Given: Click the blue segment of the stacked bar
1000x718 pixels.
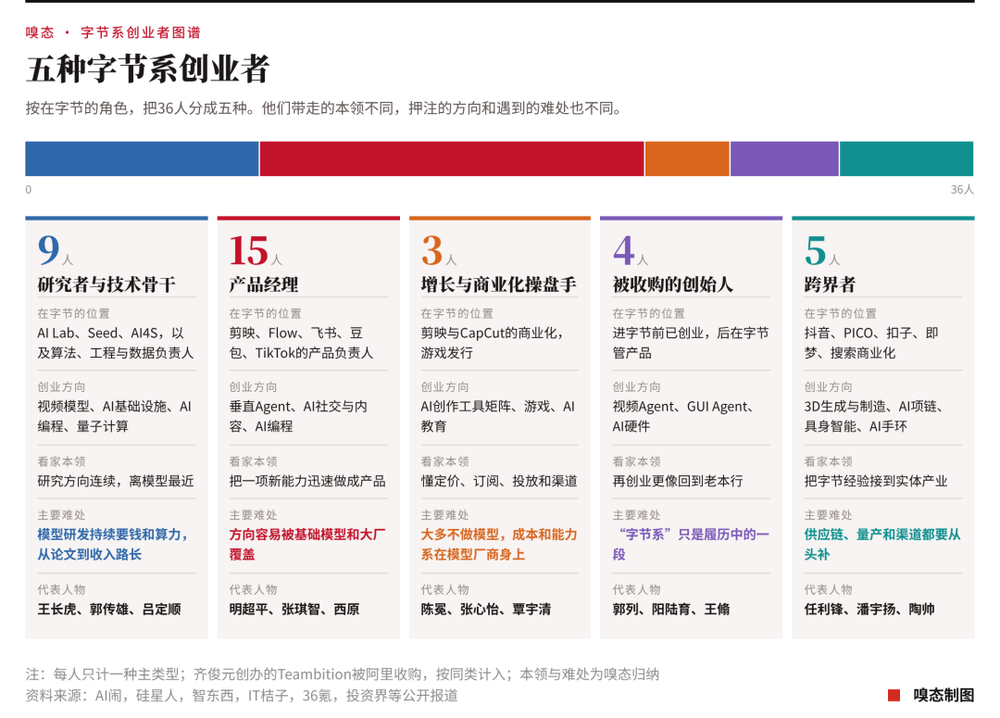Looking at the screenshot, I should pos(142,159).
